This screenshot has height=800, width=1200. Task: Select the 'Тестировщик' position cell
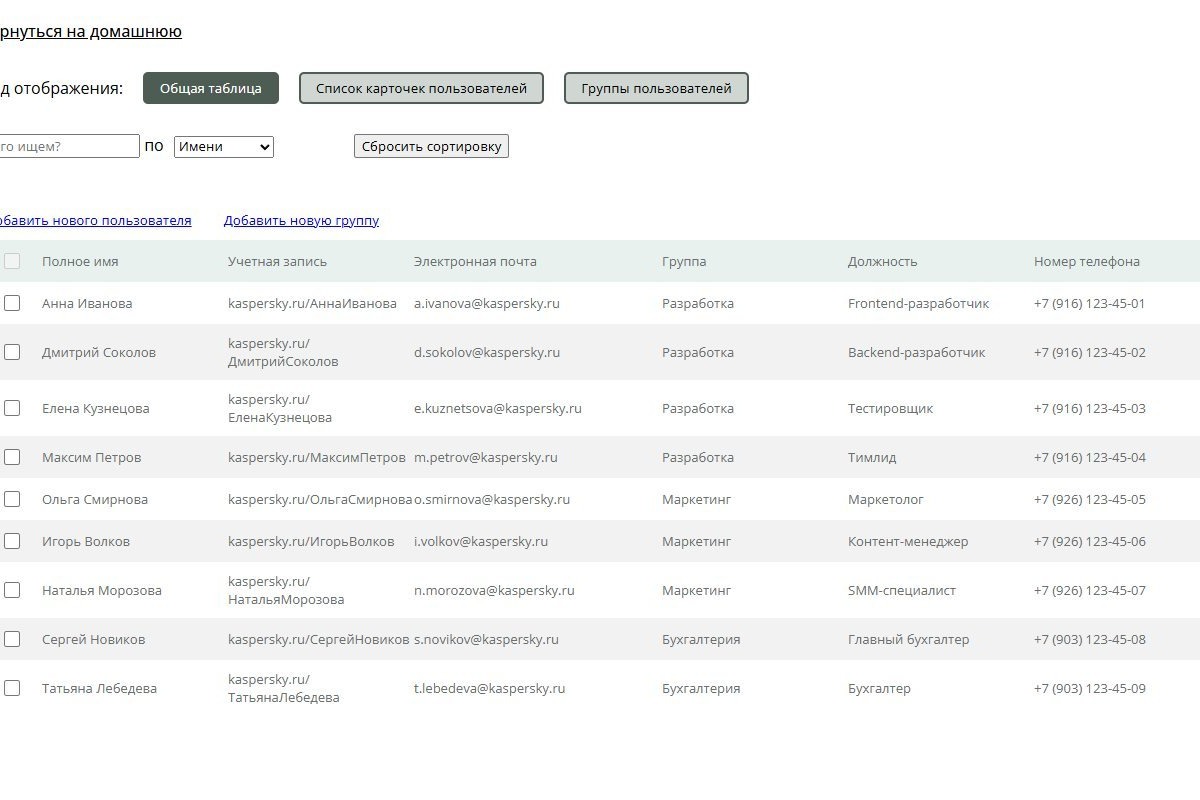890,408
